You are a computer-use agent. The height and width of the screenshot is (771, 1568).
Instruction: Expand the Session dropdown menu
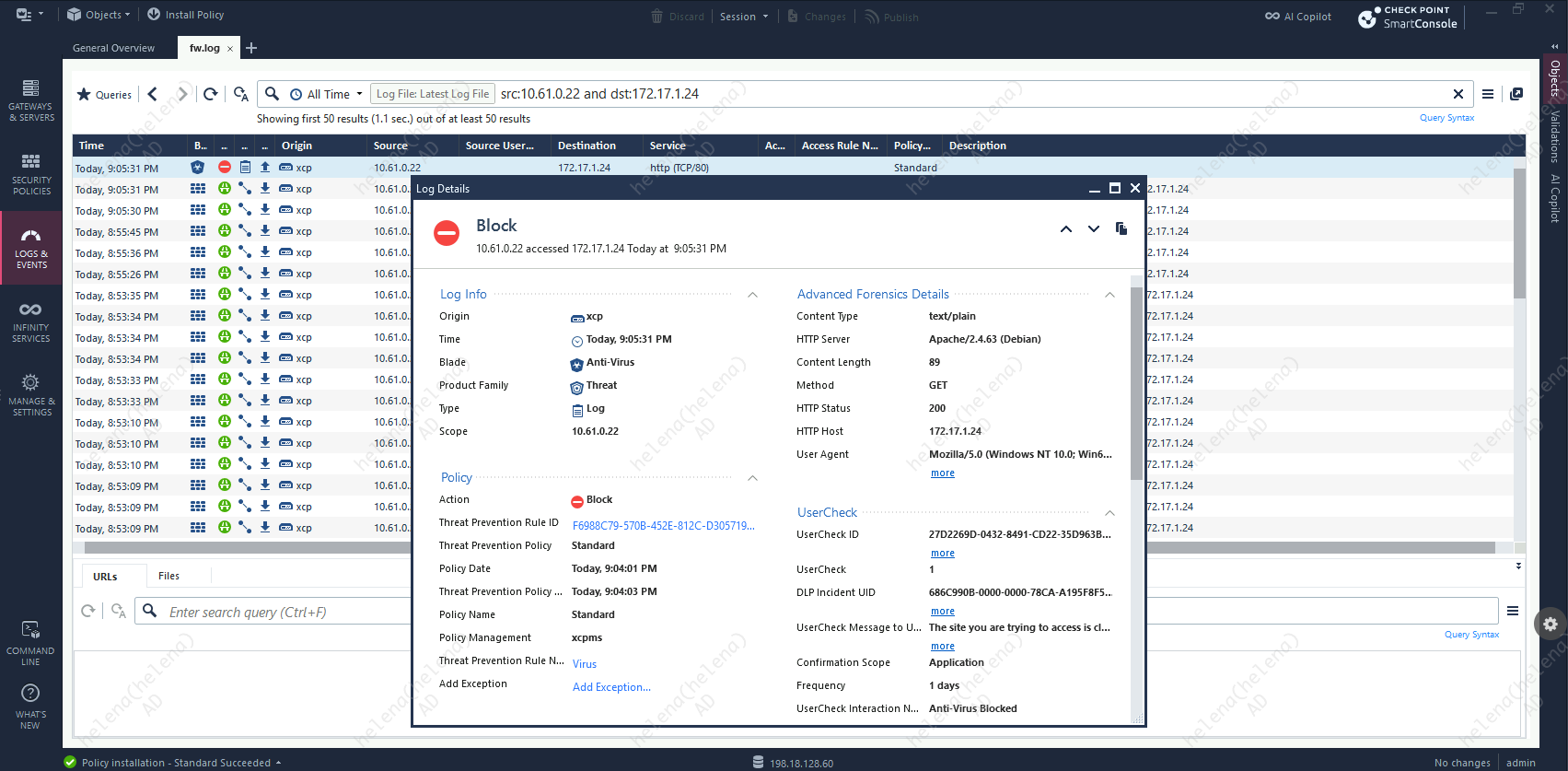(x=744, y=17)
